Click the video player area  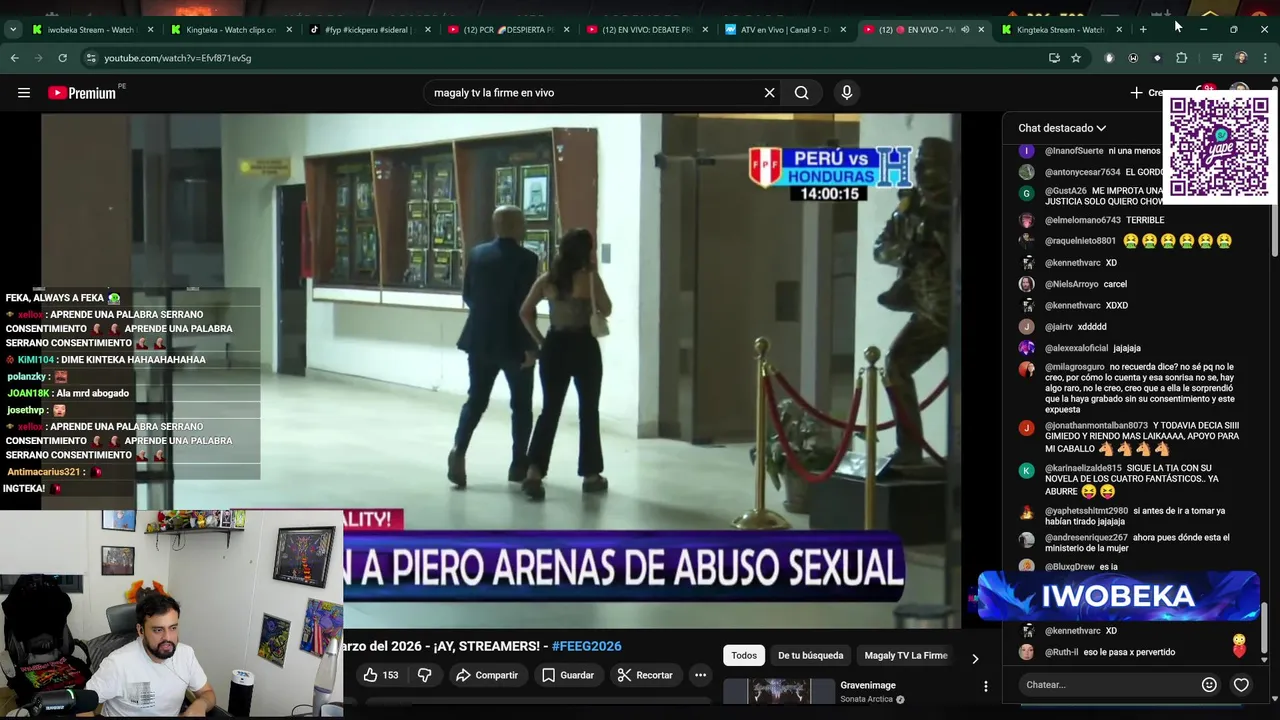point(500,370)
